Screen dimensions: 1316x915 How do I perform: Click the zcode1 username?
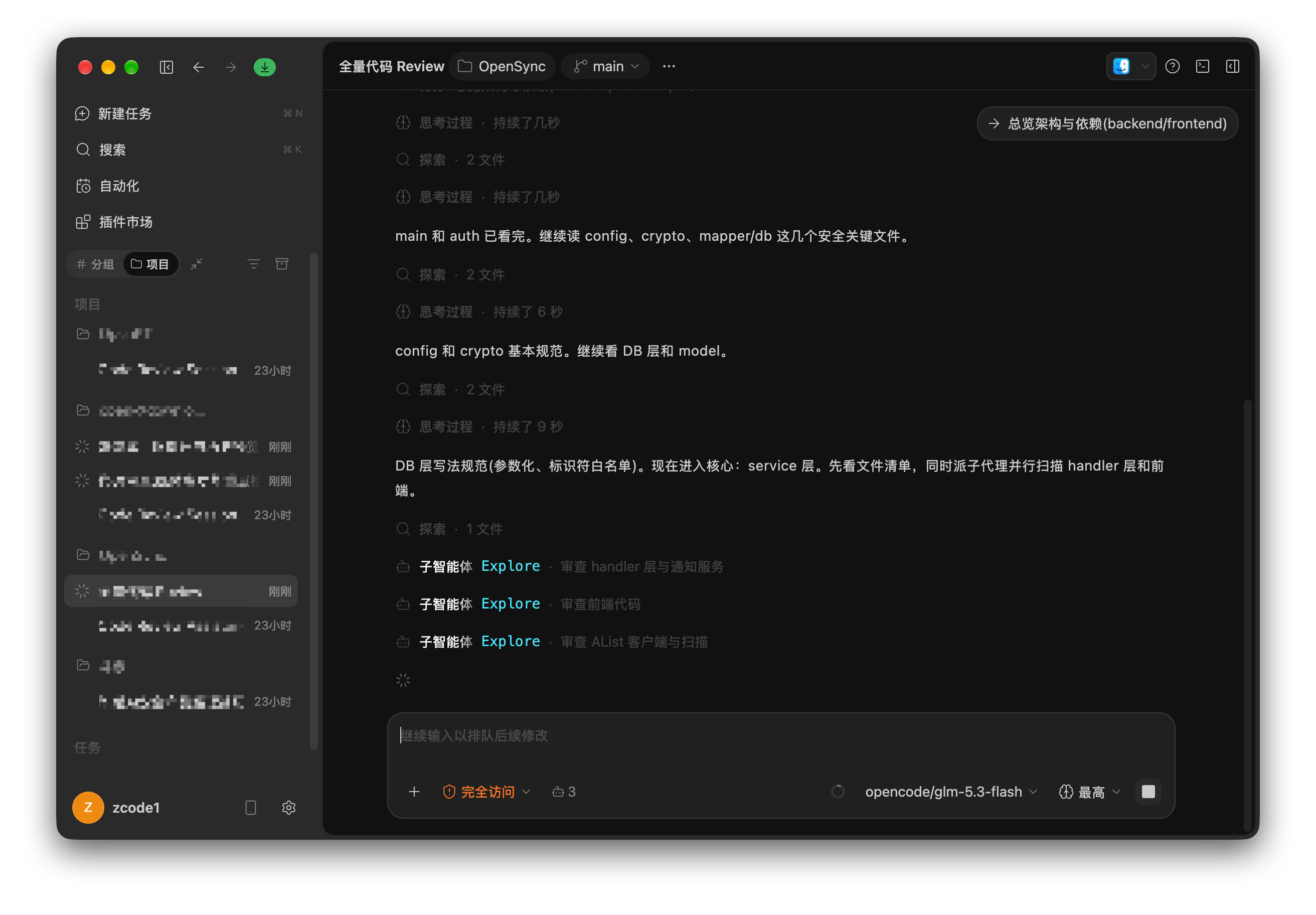click(136, 807)
